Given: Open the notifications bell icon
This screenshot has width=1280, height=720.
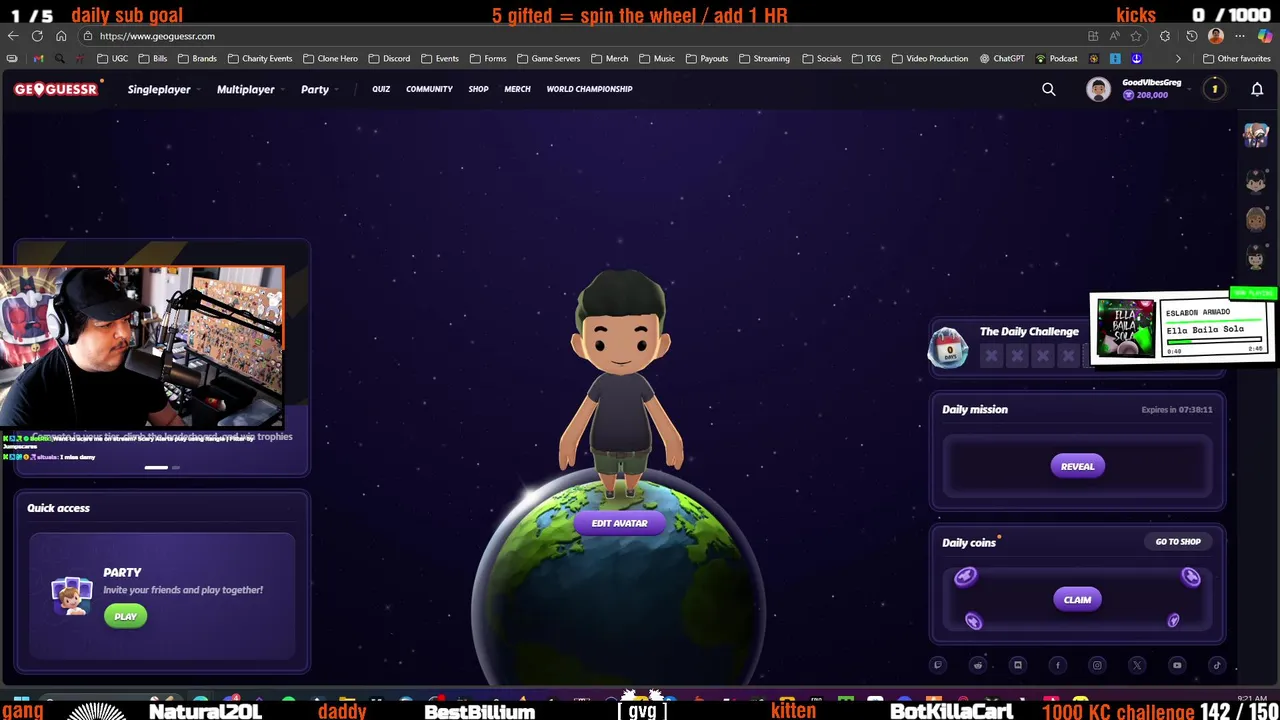Looking at the screenshot, I should click(1257, 89).
